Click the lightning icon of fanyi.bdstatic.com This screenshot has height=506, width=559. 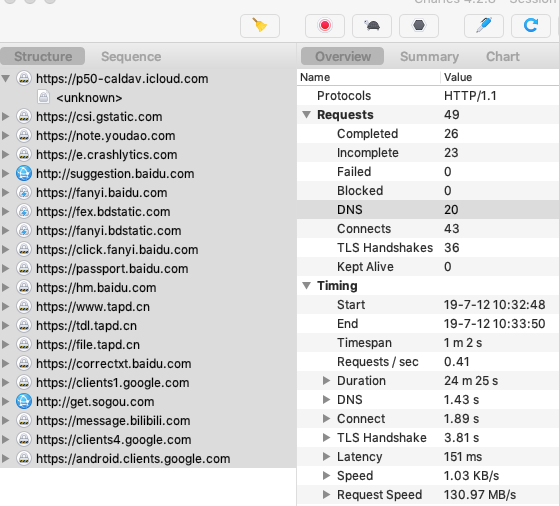(24, 231)
